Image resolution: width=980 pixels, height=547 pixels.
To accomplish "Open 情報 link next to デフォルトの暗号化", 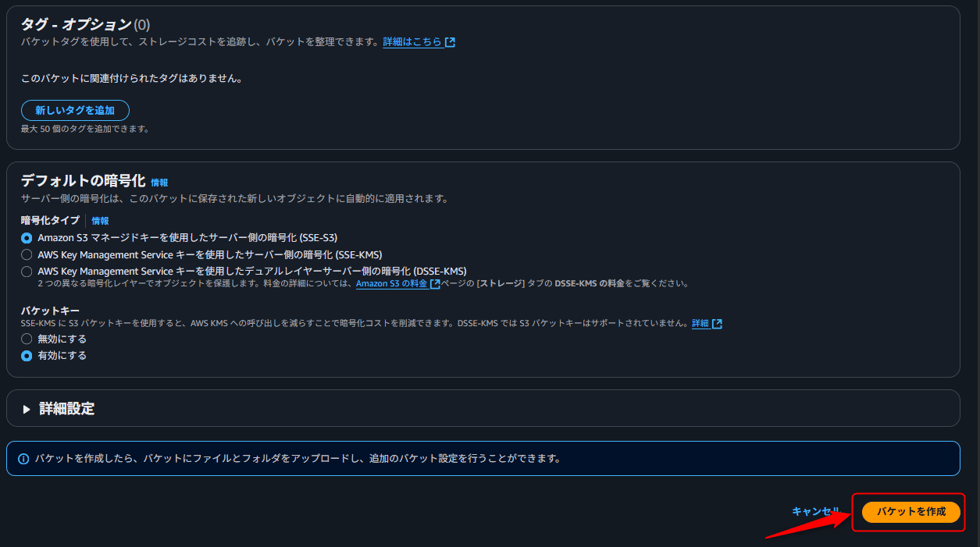I will click(x=159, y=183).
